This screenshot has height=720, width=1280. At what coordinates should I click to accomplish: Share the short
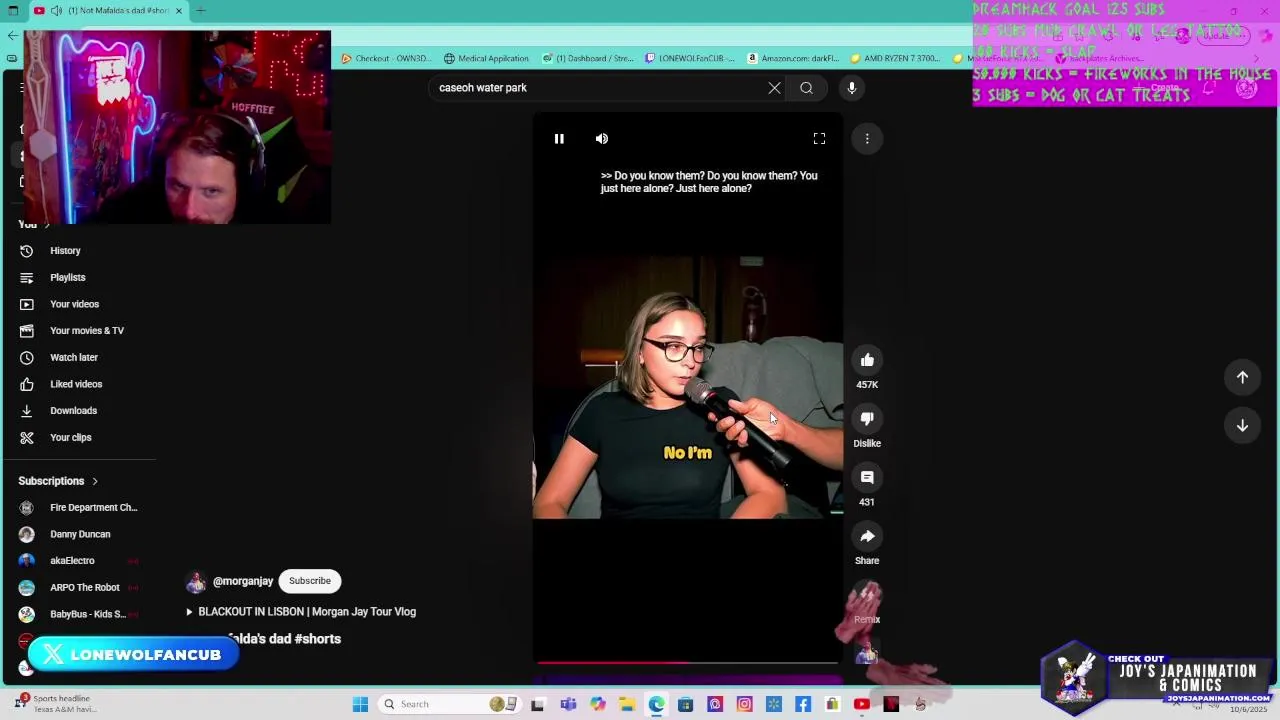click(x=867, y=537)
